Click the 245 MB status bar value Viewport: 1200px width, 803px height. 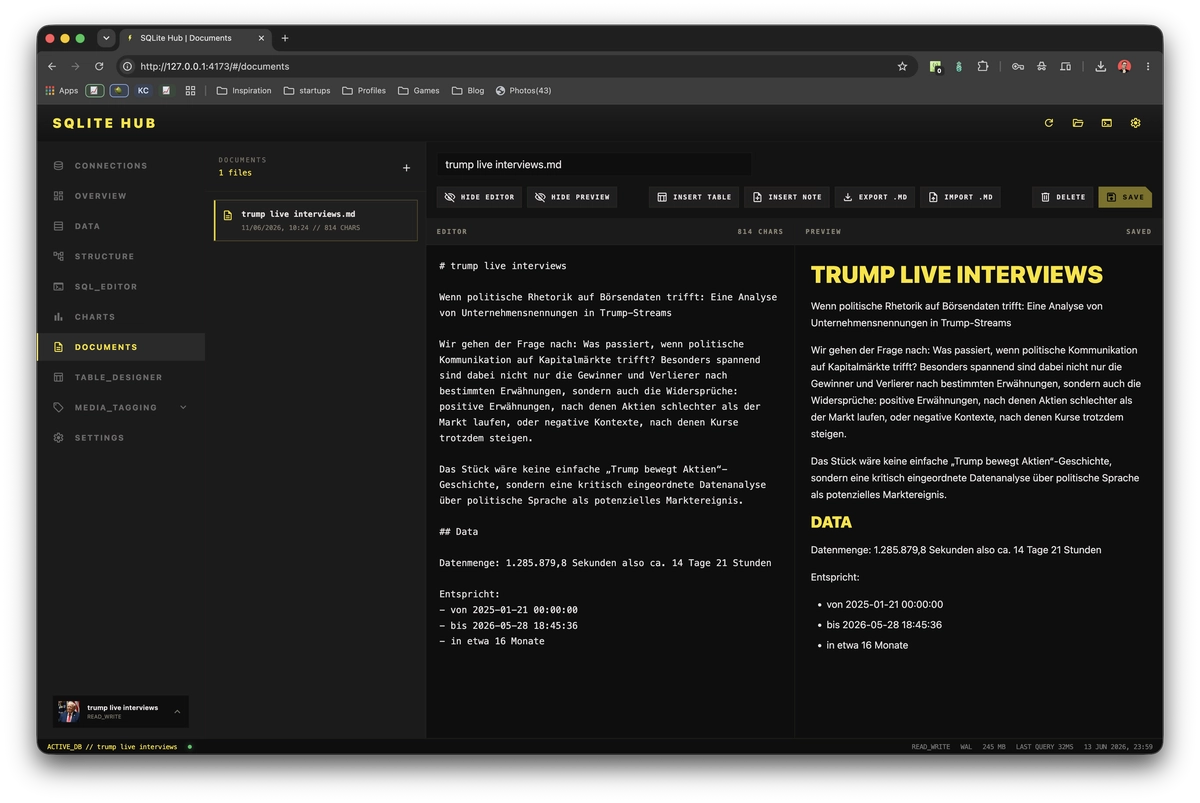pos(994,747)
